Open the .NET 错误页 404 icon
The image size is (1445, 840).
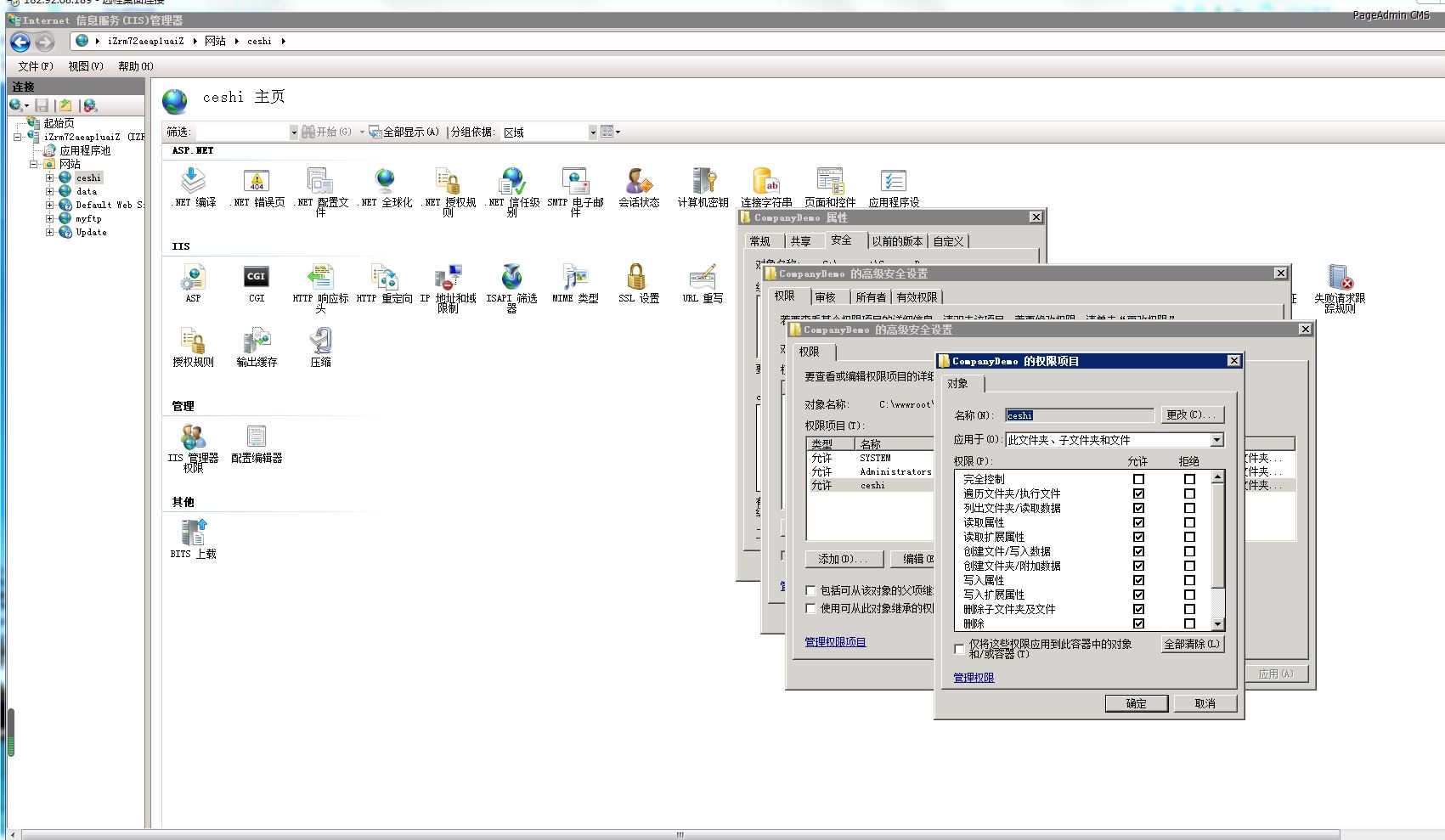[x=257, y=181]
